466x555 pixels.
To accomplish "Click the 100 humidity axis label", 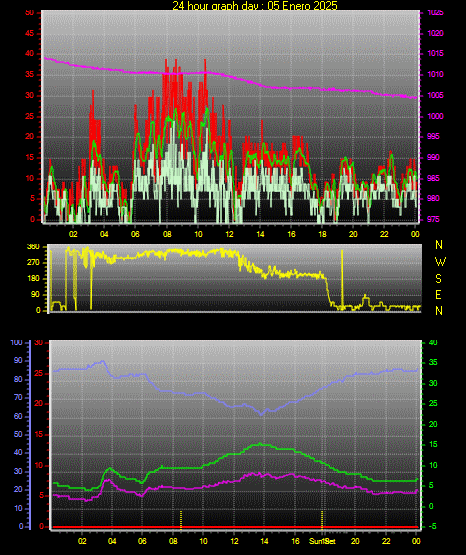I will 16,343.
